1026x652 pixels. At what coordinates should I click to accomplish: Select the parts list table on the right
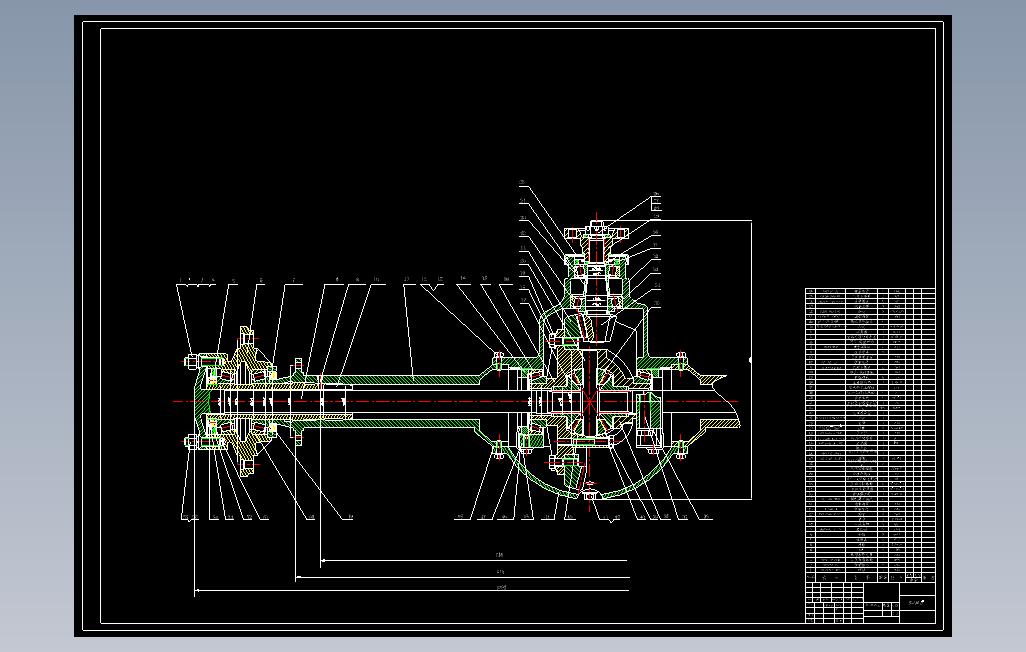pos(870,435)
